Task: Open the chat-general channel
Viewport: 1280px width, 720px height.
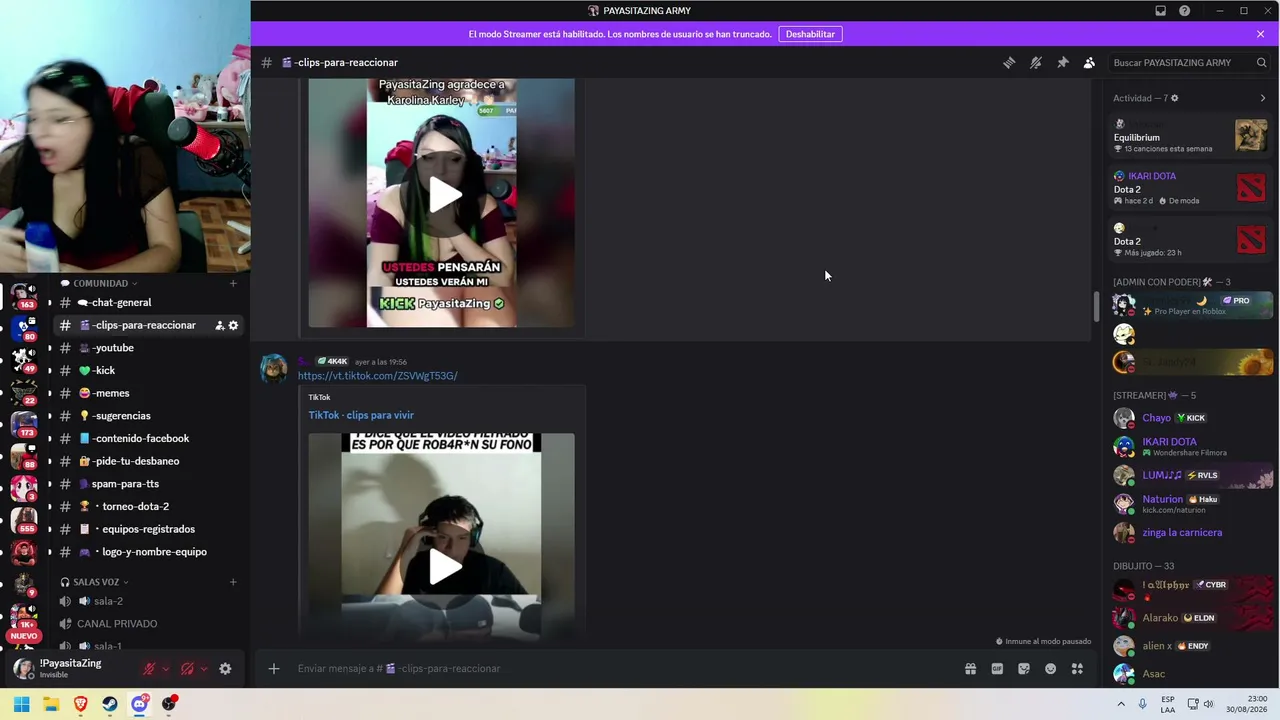Action: (x=148, y=302)
